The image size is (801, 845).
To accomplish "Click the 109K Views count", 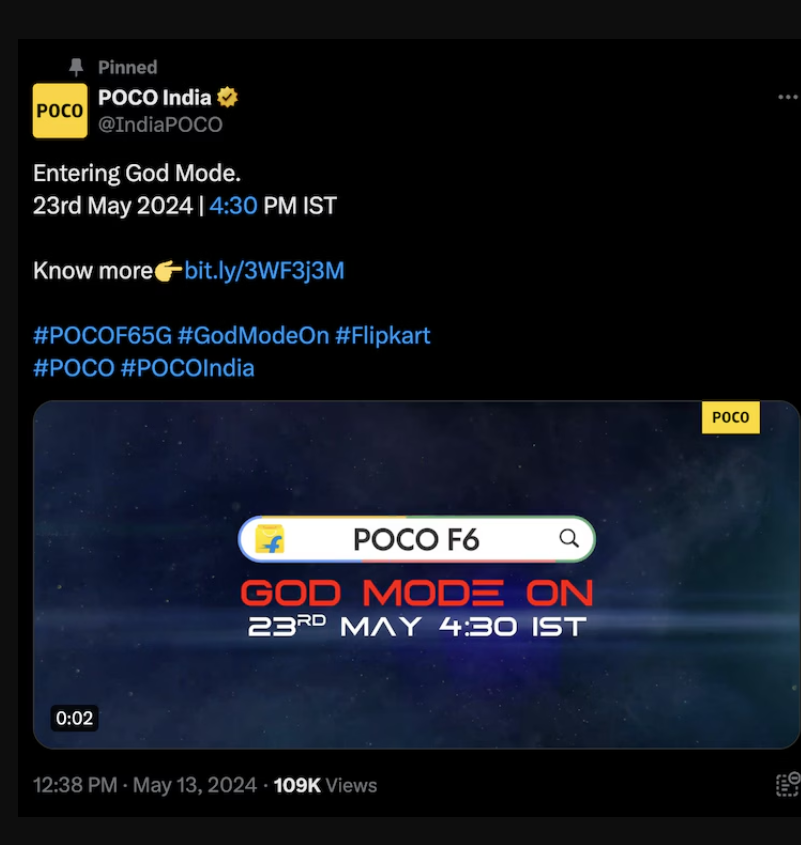I will point(325,786).
